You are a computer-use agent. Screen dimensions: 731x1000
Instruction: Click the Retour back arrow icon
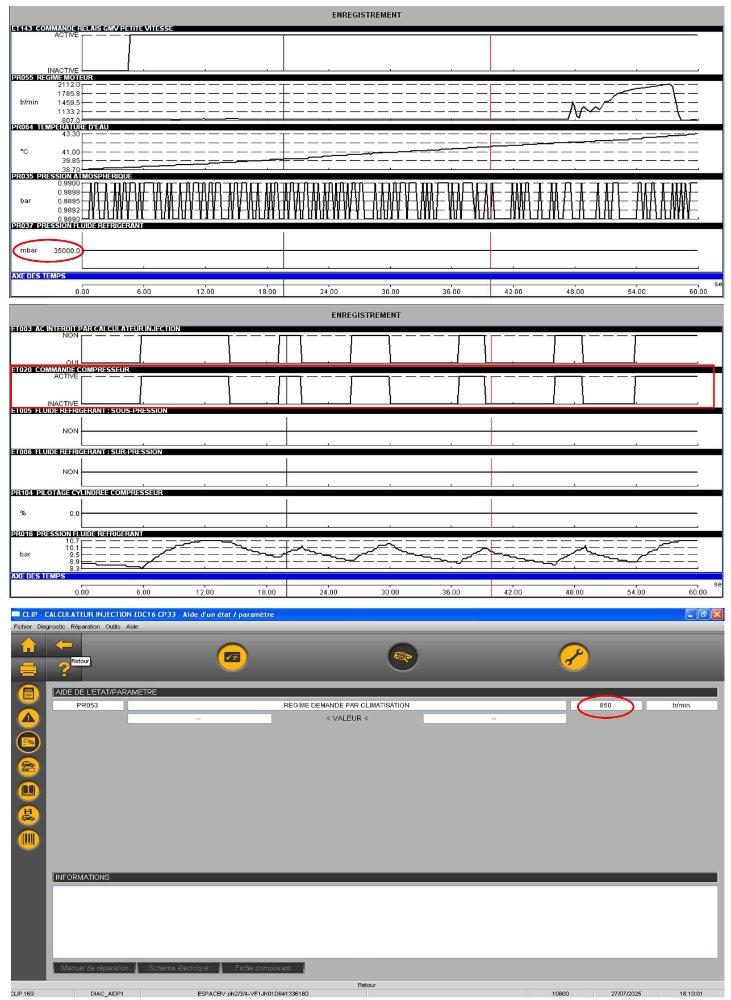click(65, 645)
